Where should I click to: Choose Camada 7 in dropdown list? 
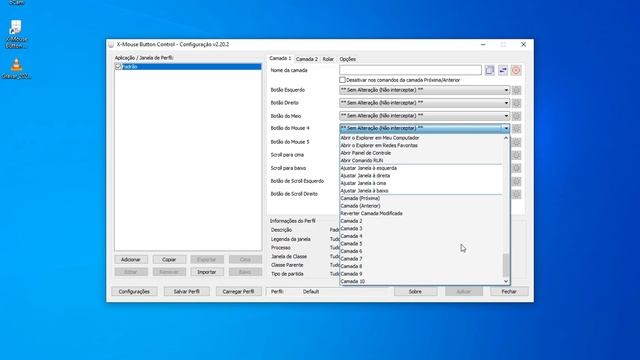coord(421,259)
